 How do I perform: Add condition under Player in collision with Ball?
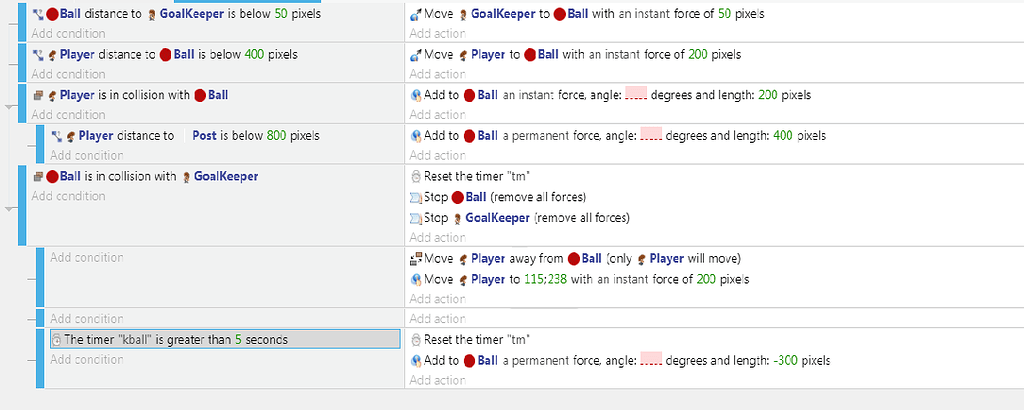(x=68, y=115)
